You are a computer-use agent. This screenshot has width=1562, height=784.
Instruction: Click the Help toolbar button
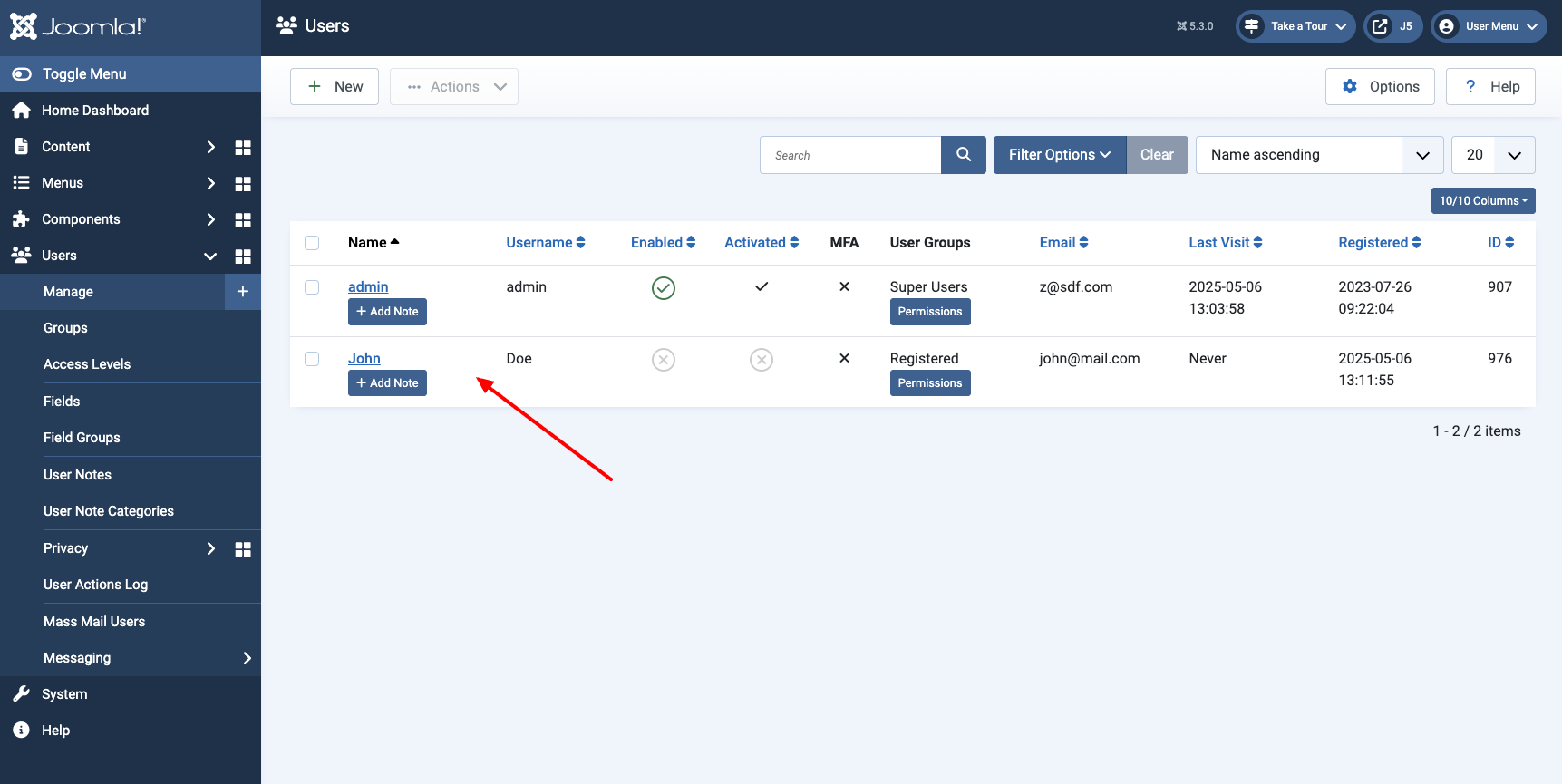pos(1490,87)
